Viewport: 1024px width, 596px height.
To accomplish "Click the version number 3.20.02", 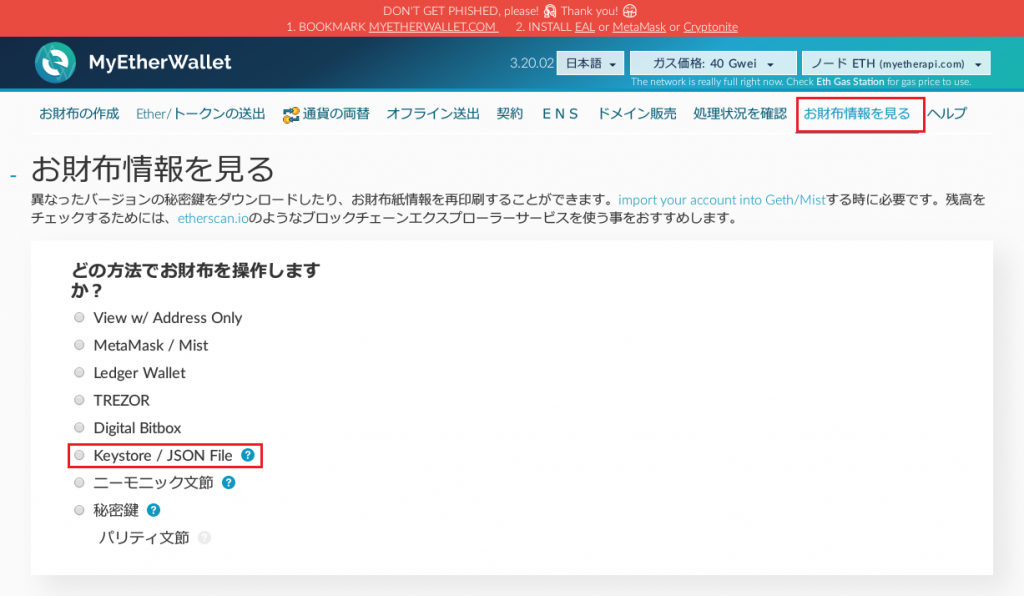I will 532,63.
